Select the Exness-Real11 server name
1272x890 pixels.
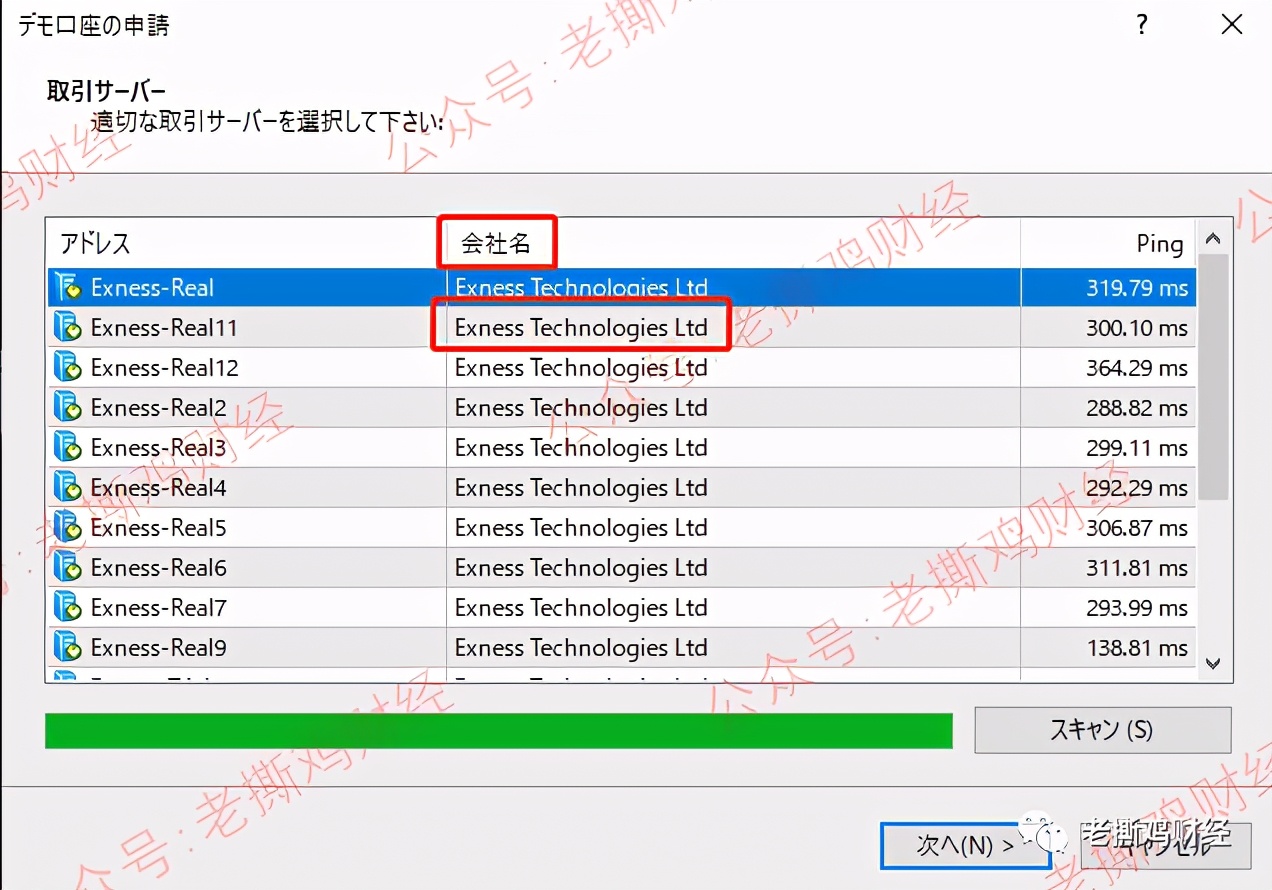pyautogui.click(x=164, y=328)
